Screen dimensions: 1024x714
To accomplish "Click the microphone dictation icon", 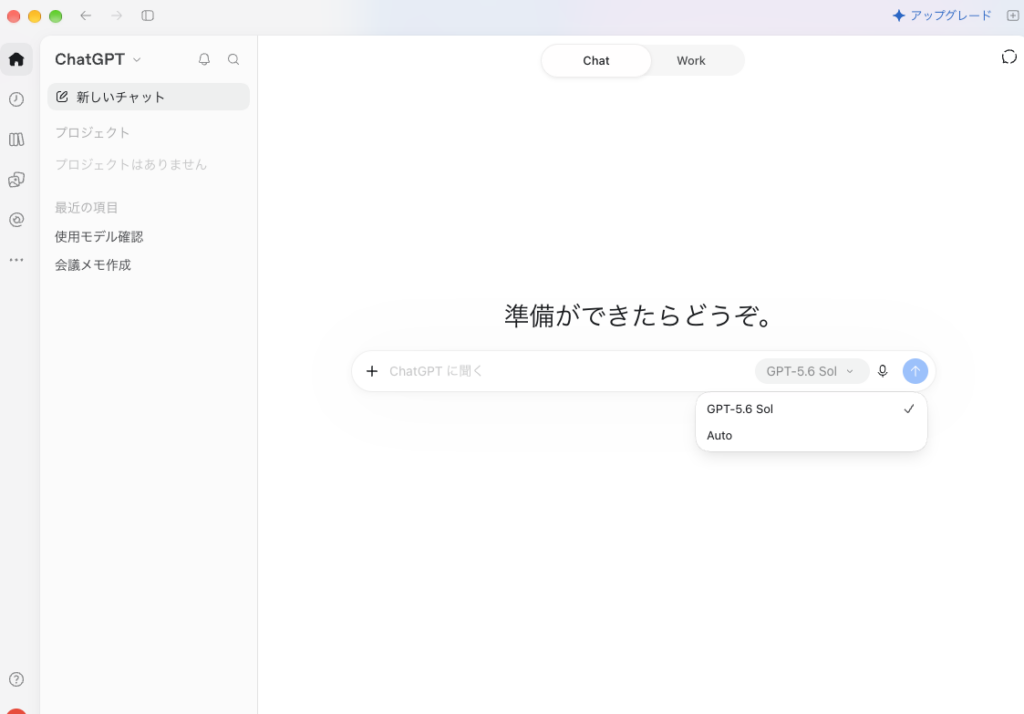I will tap(882, 371).
